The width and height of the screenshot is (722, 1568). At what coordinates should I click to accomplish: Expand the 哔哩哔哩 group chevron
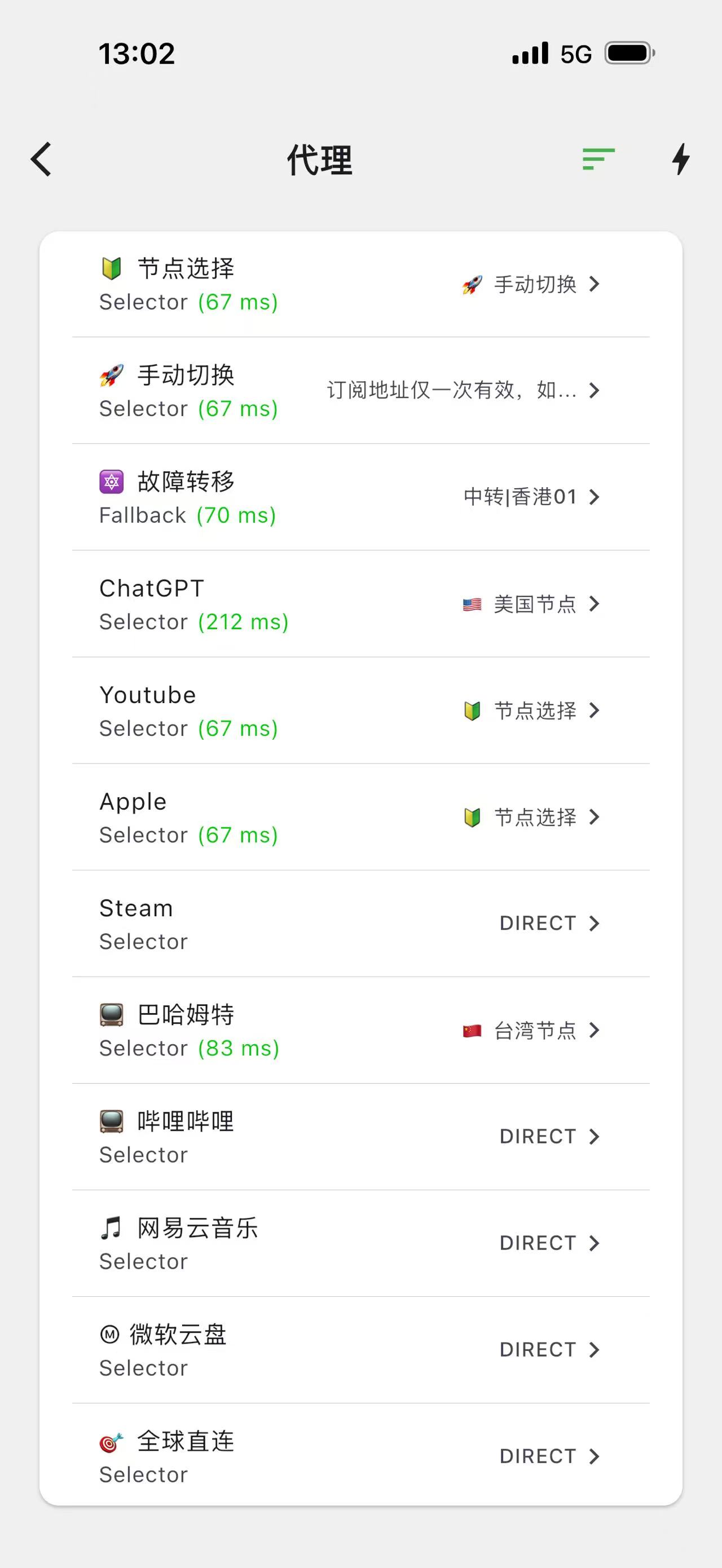click(x=595, y=1137)
